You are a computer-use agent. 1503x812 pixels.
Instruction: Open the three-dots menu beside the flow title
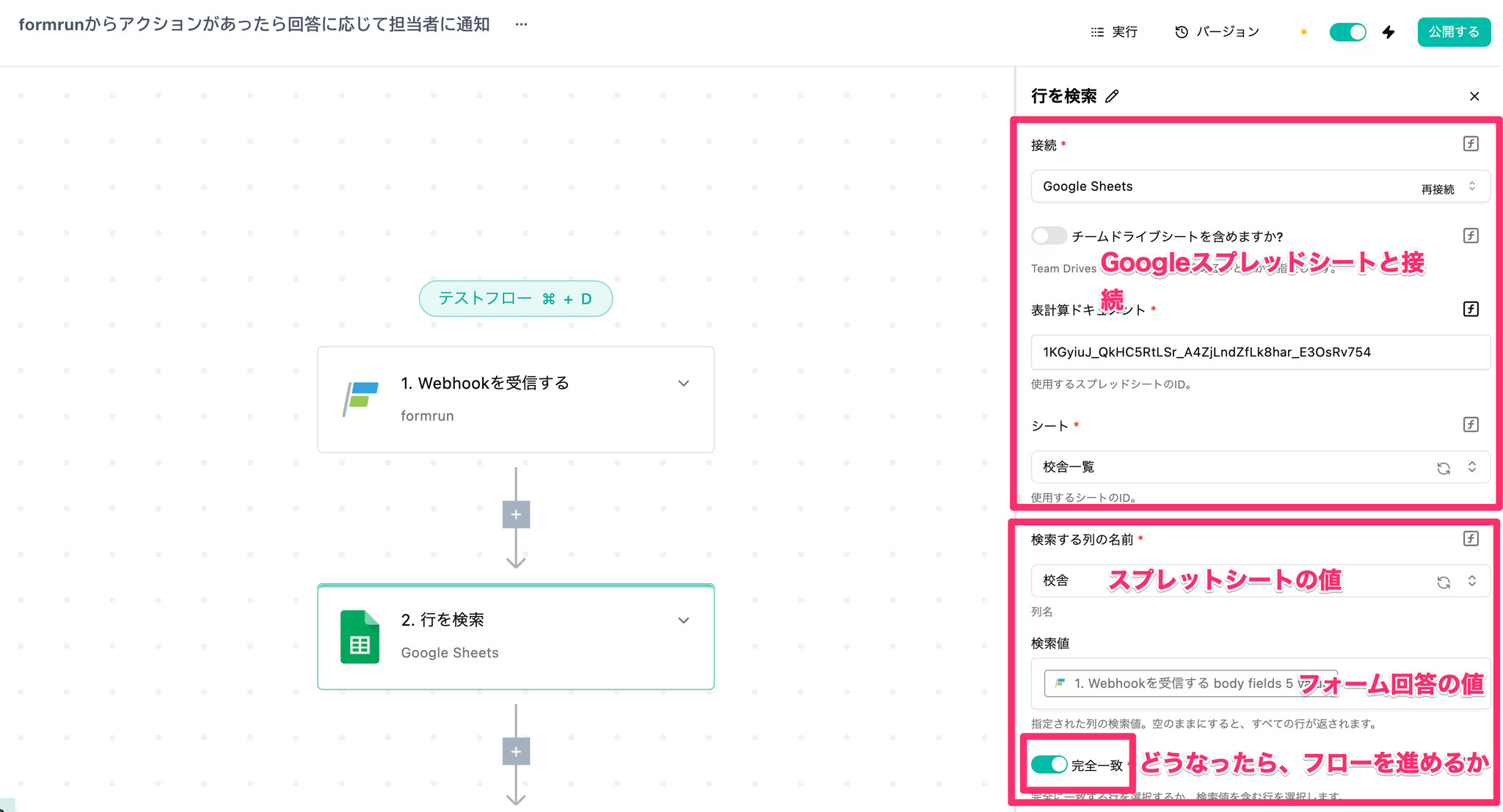tap(521, 24)
